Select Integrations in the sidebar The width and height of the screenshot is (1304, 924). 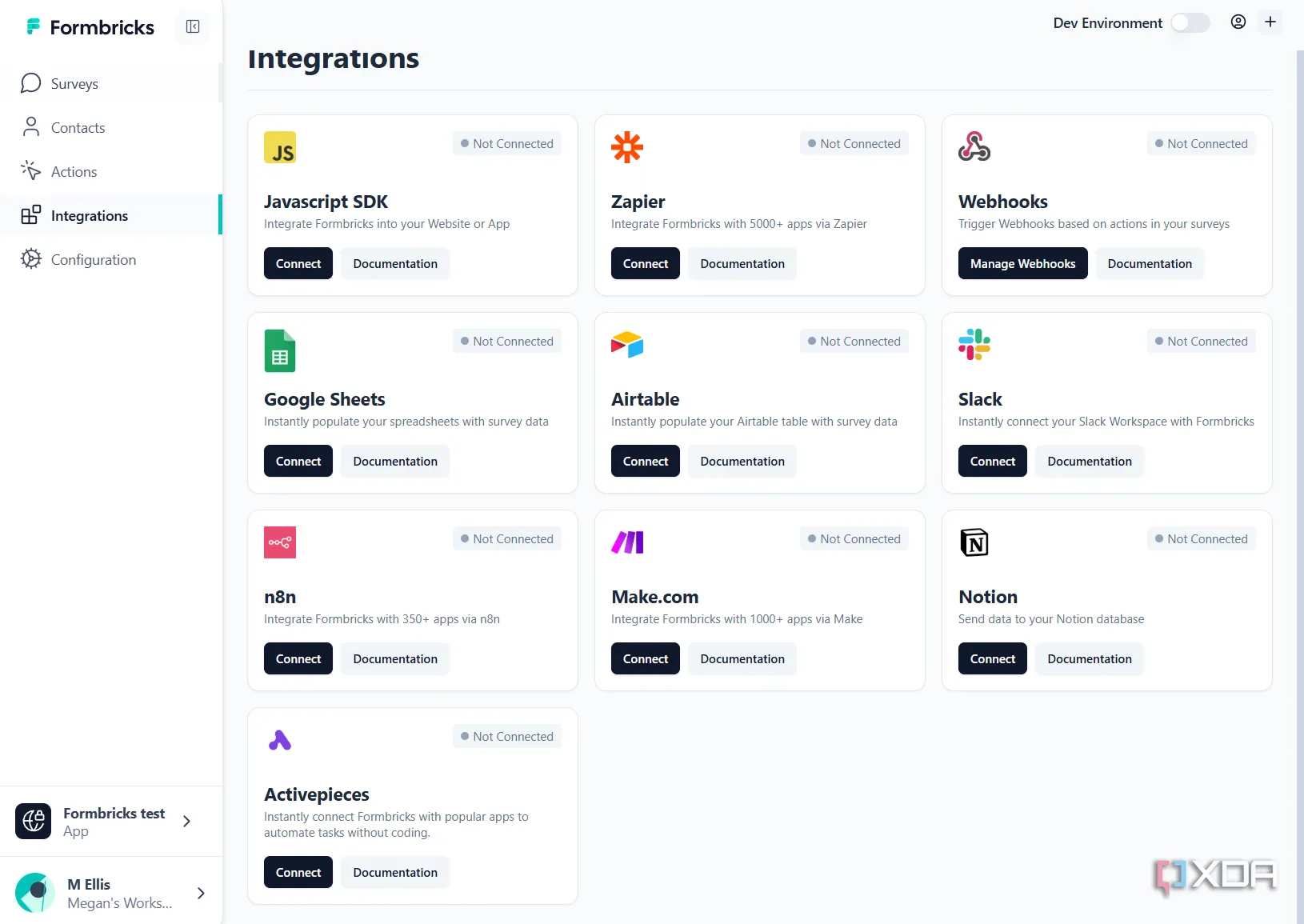click(x=110, y=215)
